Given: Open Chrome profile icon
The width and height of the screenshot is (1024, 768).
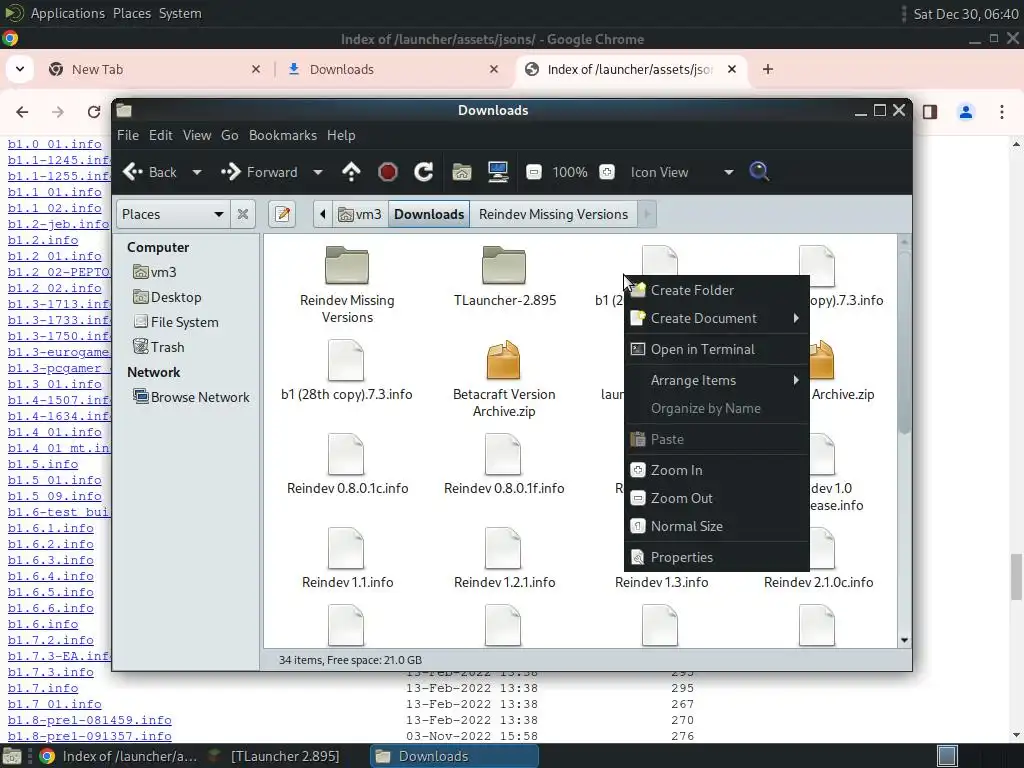Looking at the screenshot, I should [966, 112].
